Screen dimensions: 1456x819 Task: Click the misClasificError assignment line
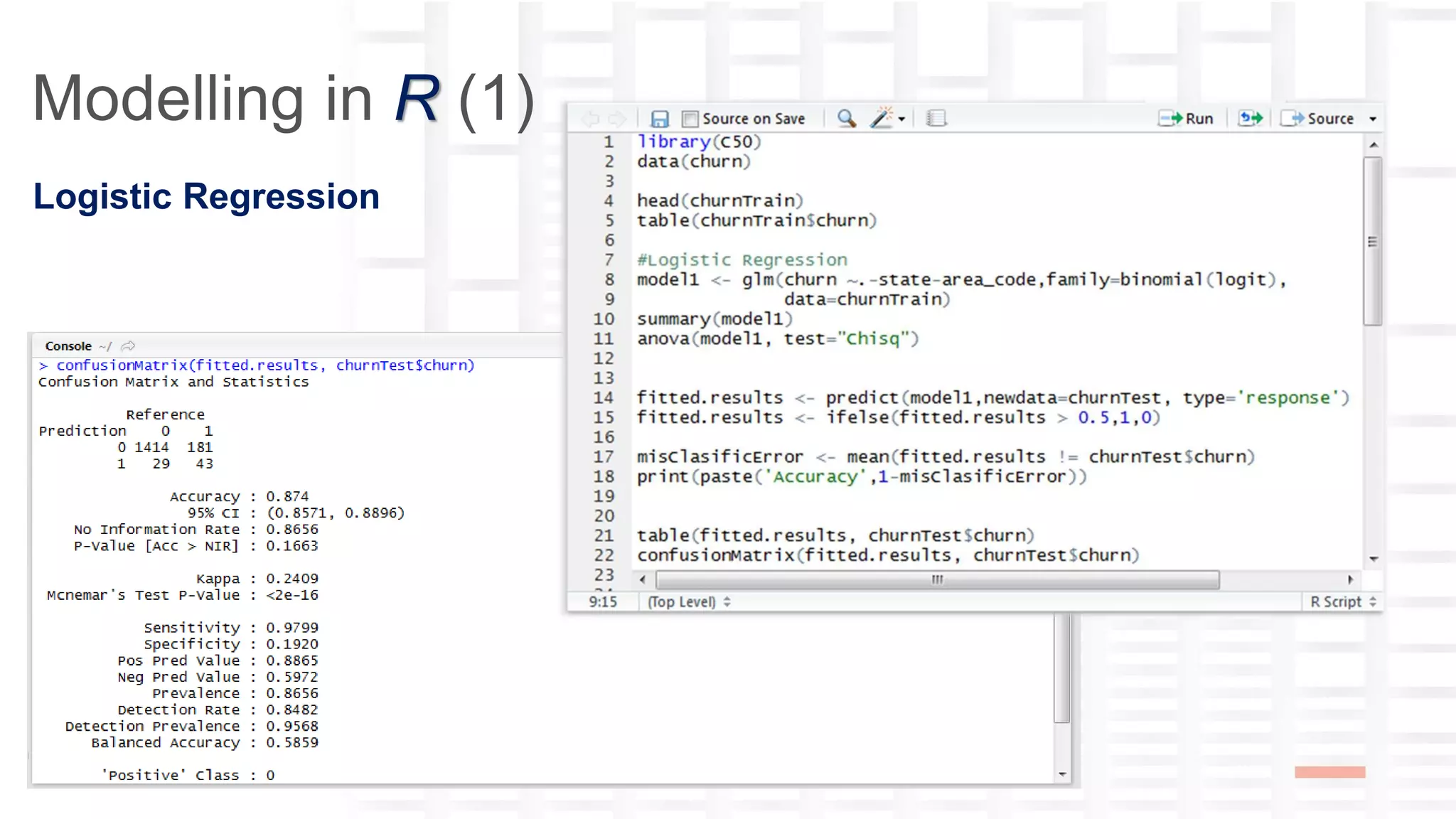(946, 457)
